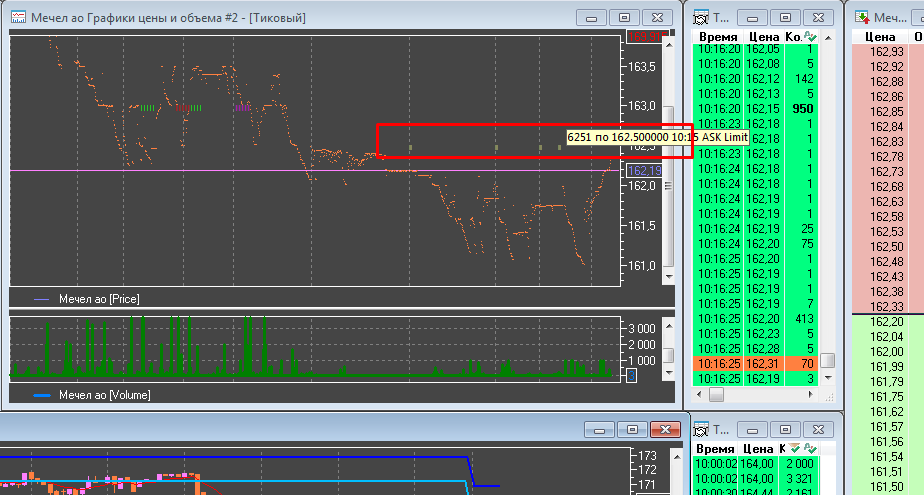Screen dimensions: 924x495
Task: Maximize the Мечел ао tick chart window
Action: click(624, 18)
